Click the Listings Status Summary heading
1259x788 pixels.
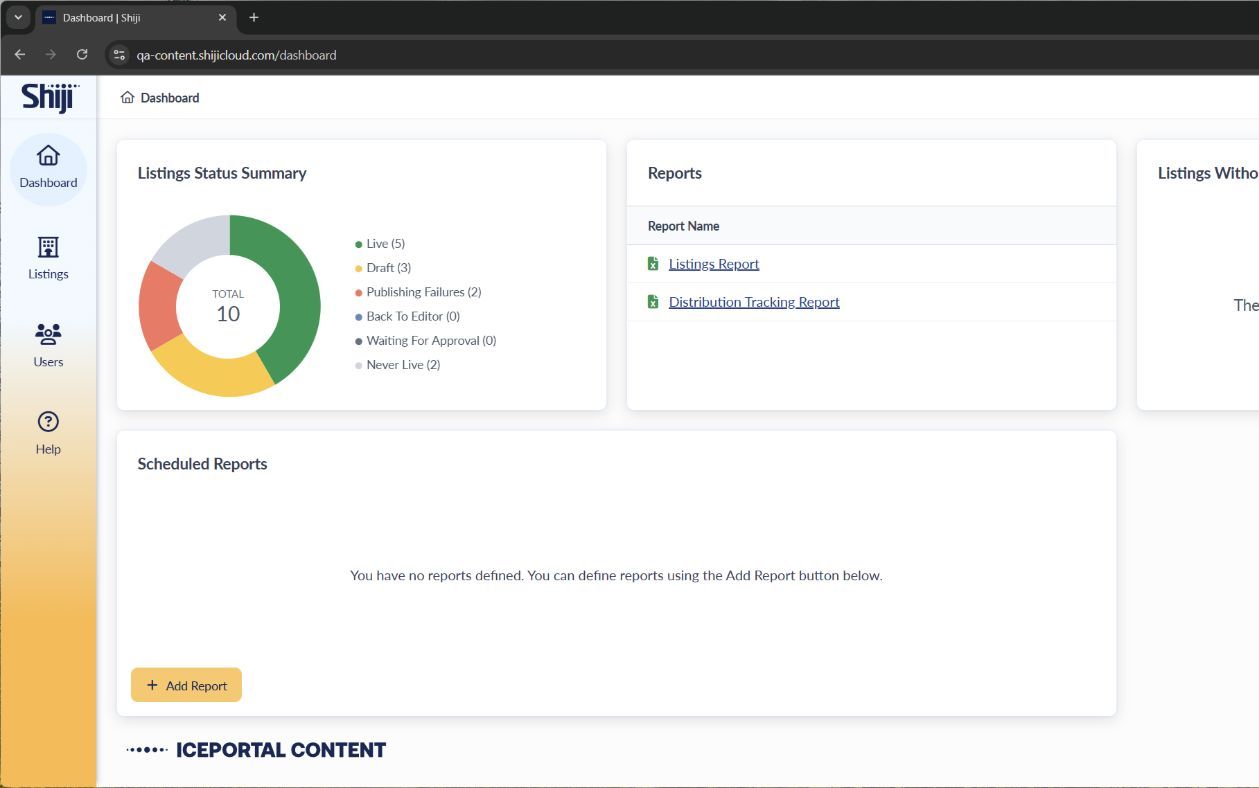click(222, 173)
